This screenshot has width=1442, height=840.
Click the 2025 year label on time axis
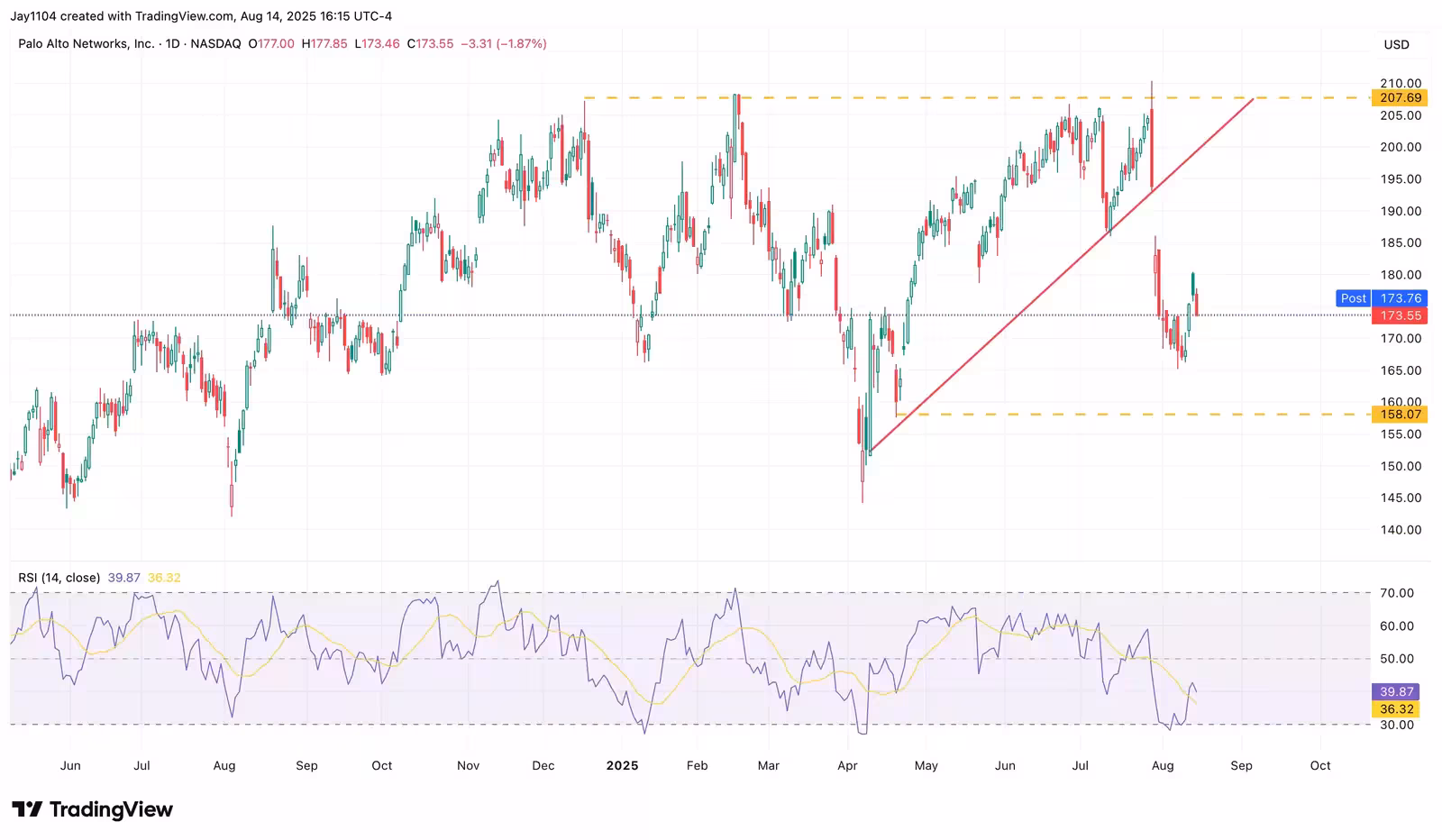[622, 765]
